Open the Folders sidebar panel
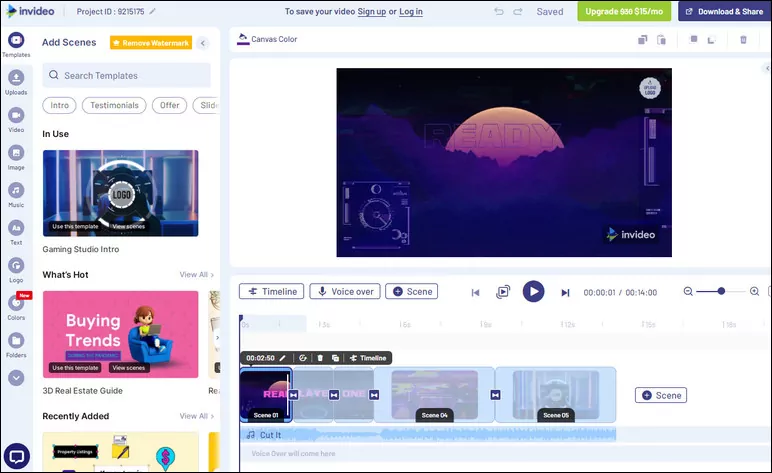Image resolution: width=772 pixels, height=473 pixels. point(16,345)
